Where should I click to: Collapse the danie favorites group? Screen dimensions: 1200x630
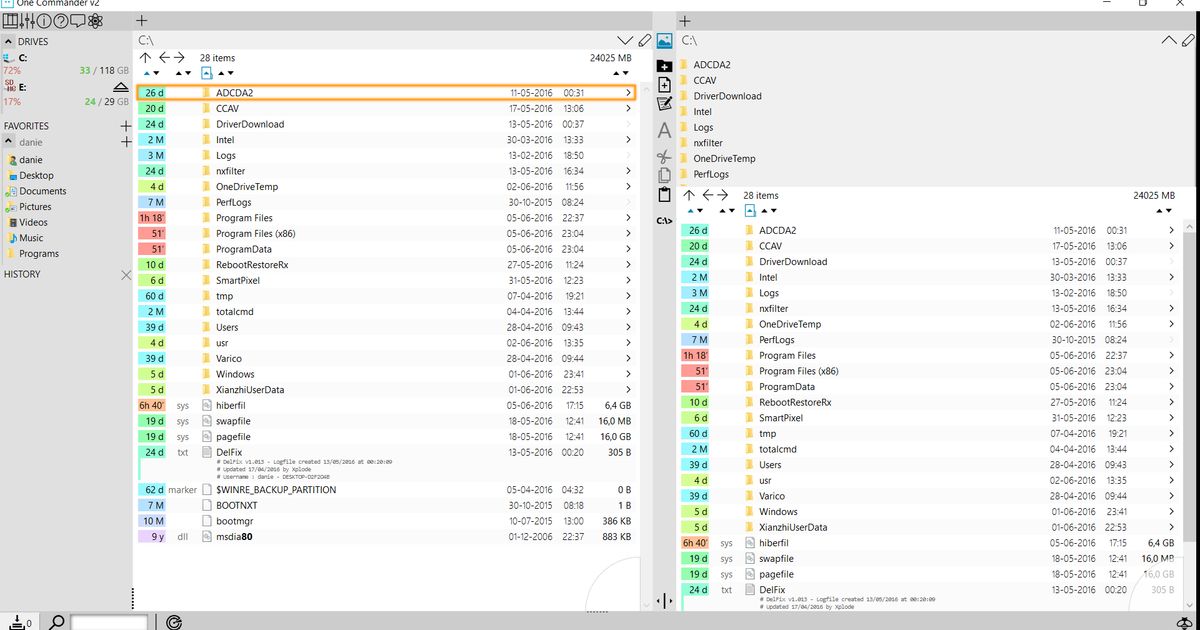point(9,142)
